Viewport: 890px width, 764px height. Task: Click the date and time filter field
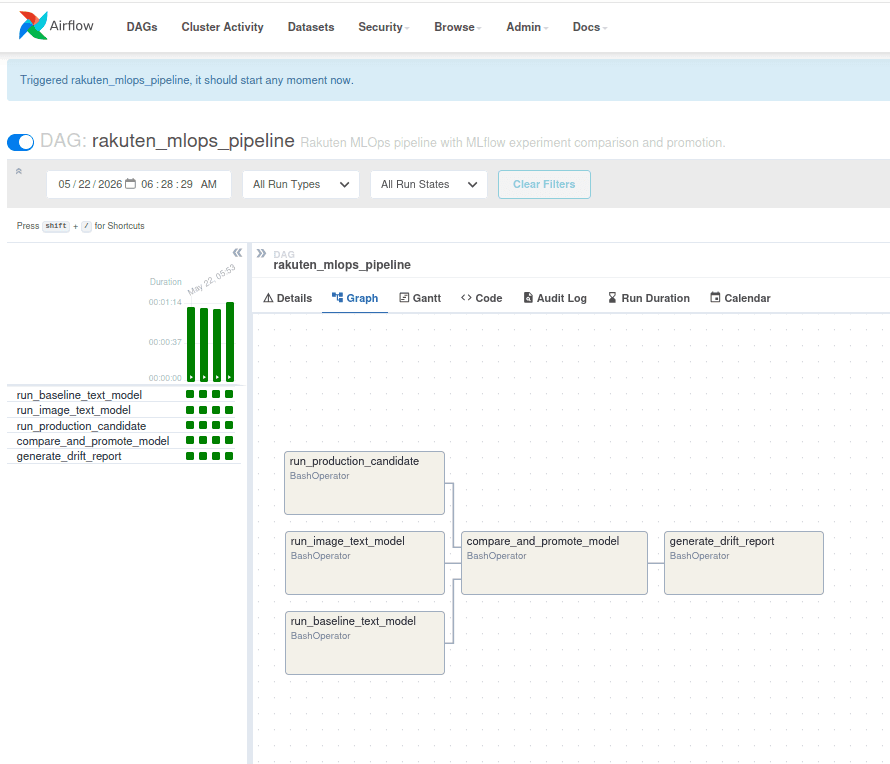(x=138, y=184)
